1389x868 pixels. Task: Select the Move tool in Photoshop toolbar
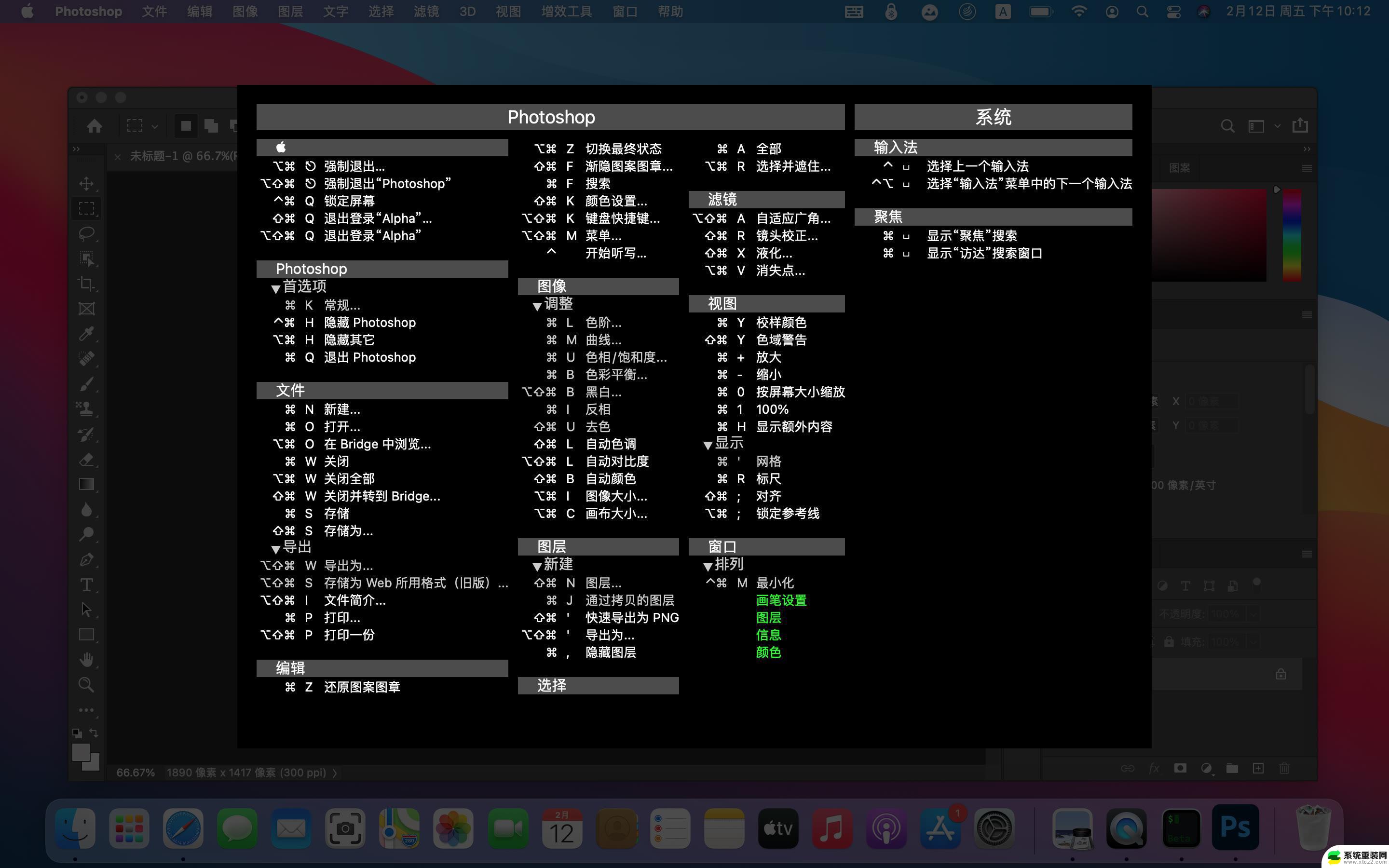click(x=86, y=183)
